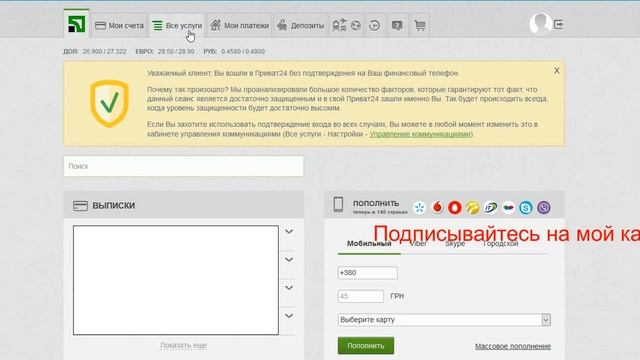
Task: Open the shopping cart icon
Action: click(420, 26)
